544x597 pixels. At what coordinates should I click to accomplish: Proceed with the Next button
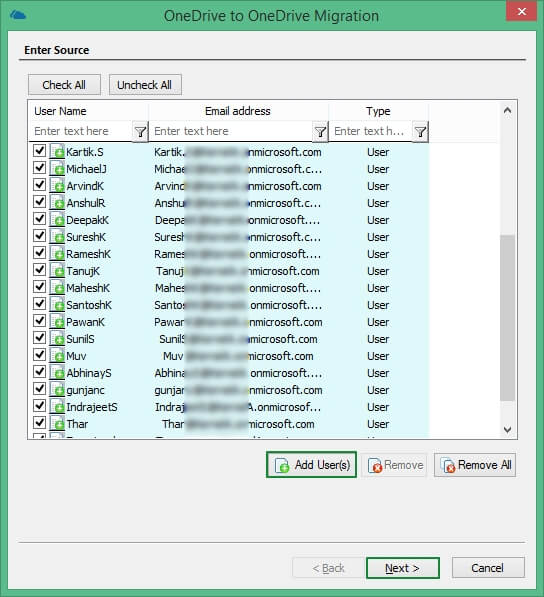click(x=403, y=568)
